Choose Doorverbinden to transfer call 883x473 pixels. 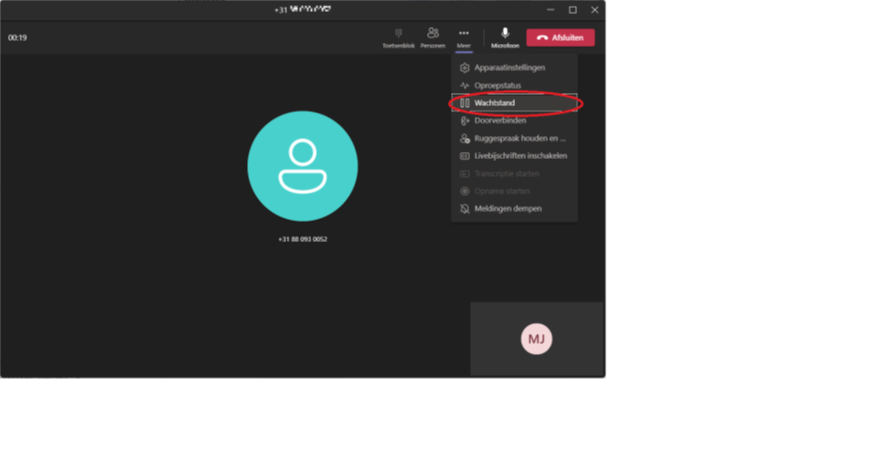pos(500,121)
